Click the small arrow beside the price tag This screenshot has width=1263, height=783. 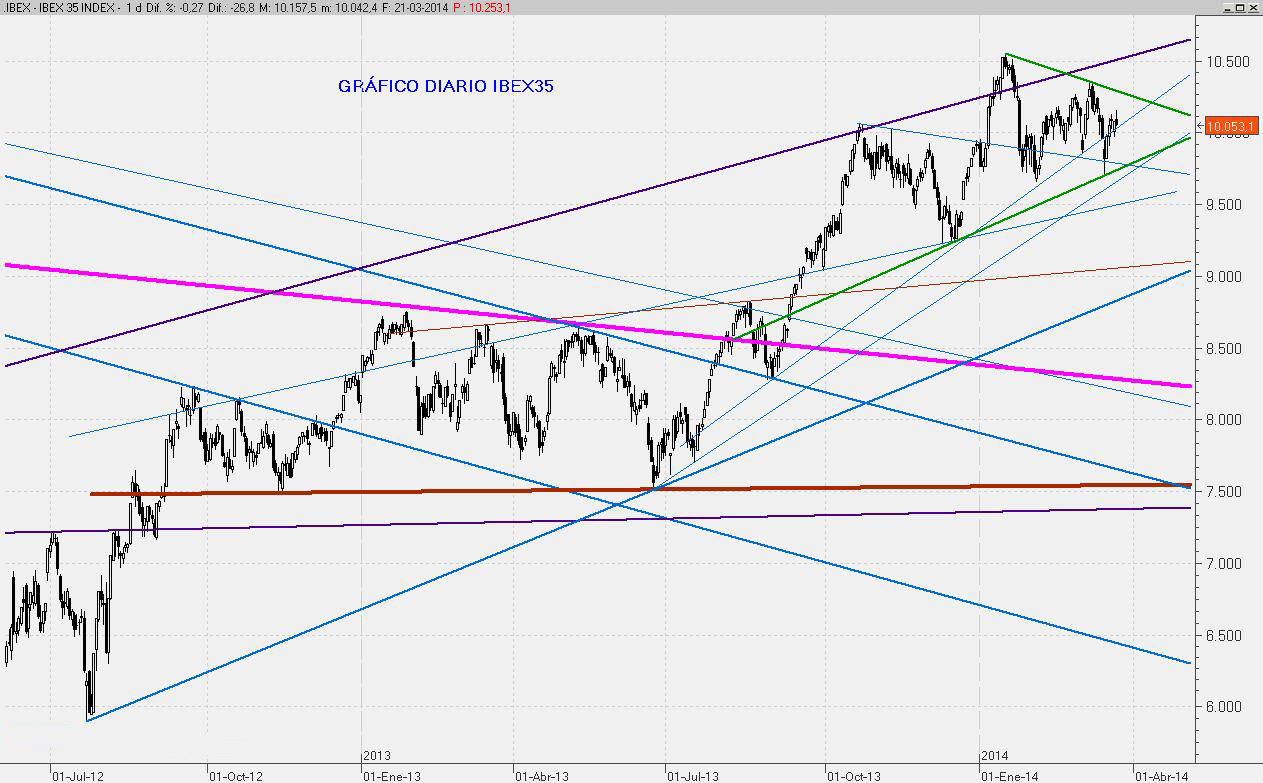[x=1200, y=126]
